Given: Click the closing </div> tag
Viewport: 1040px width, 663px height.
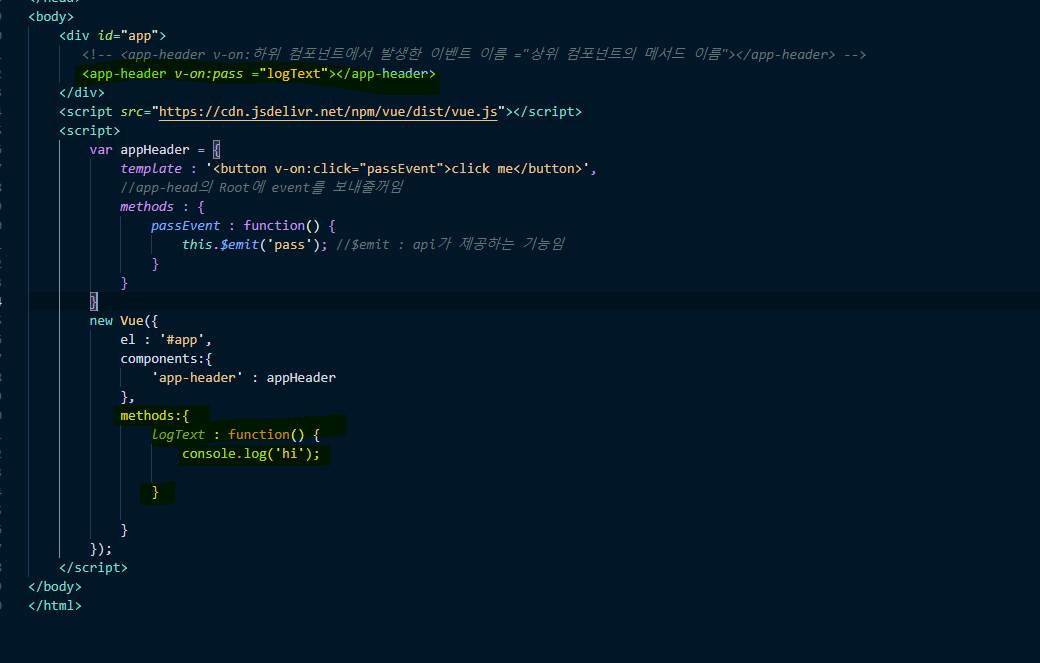Looking at the screenshot, I should [82, 93].
